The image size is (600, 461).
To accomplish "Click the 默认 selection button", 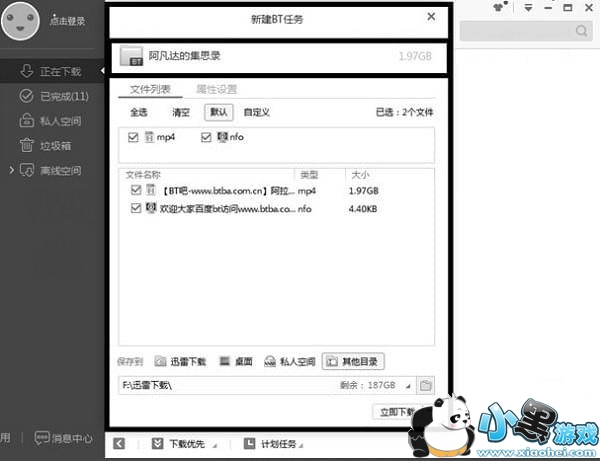I will (218, 112).
